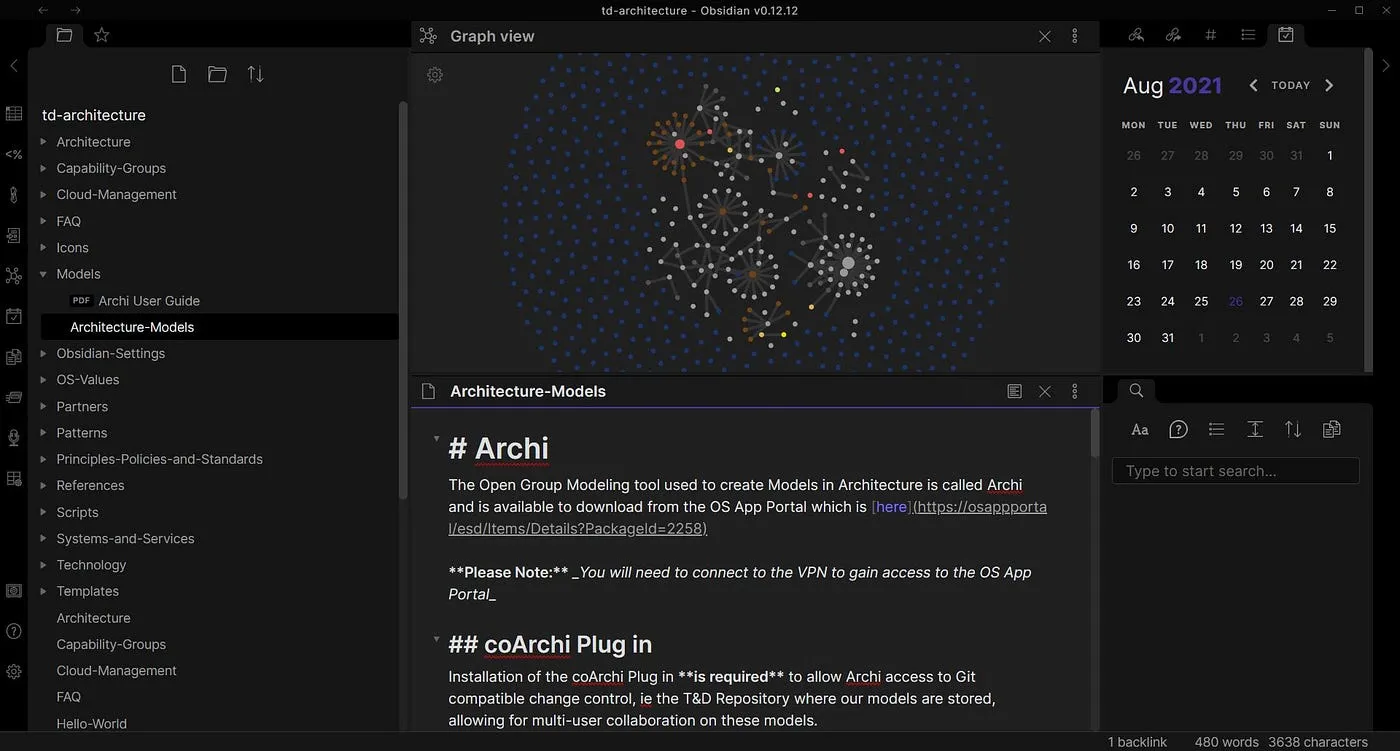Open the graph view settings gear
This screenshot has width=1400, height=751.
coord(435,75)
